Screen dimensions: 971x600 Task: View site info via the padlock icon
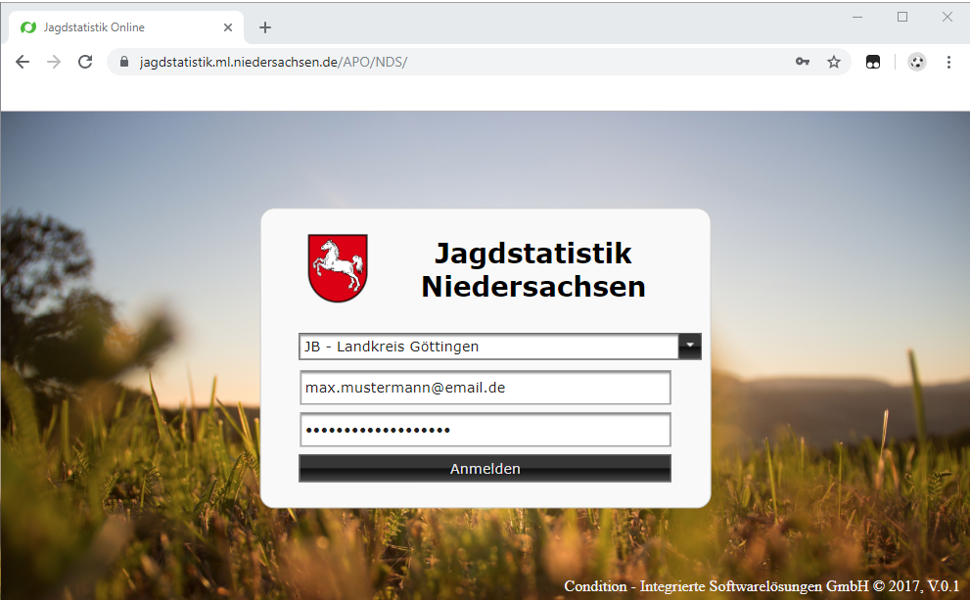point(125,62)
